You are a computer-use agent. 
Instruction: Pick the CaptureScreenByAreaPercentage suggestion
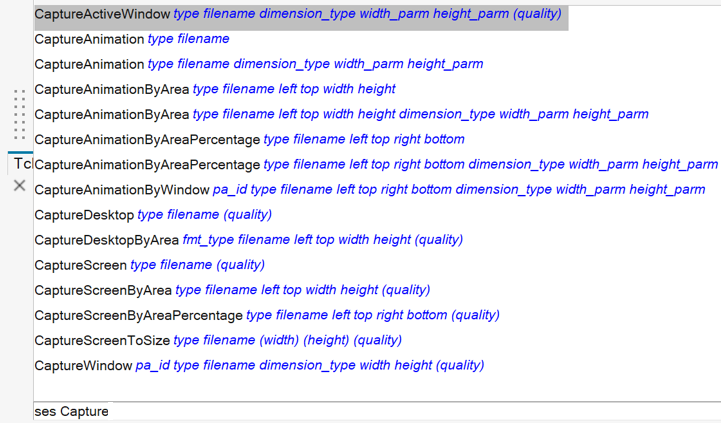[x=266, y=315]
